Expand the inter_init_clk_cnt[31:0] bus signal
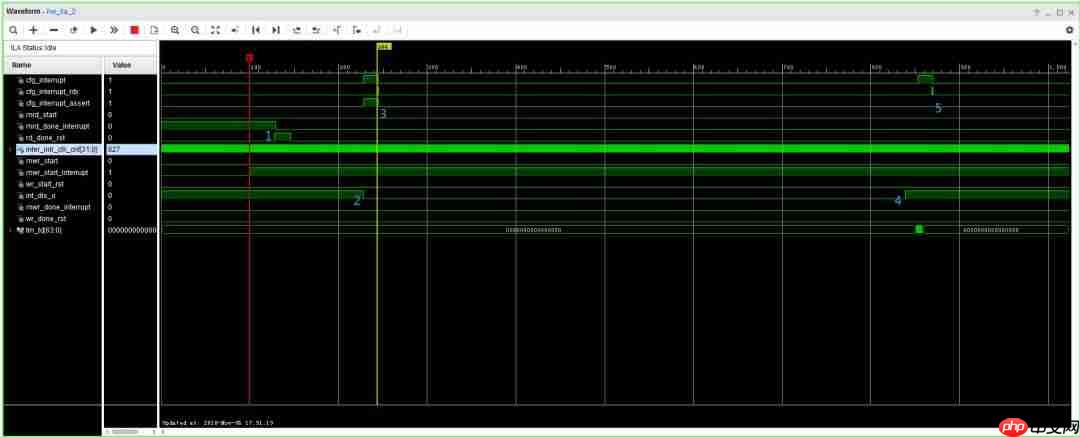 point(11,149)
